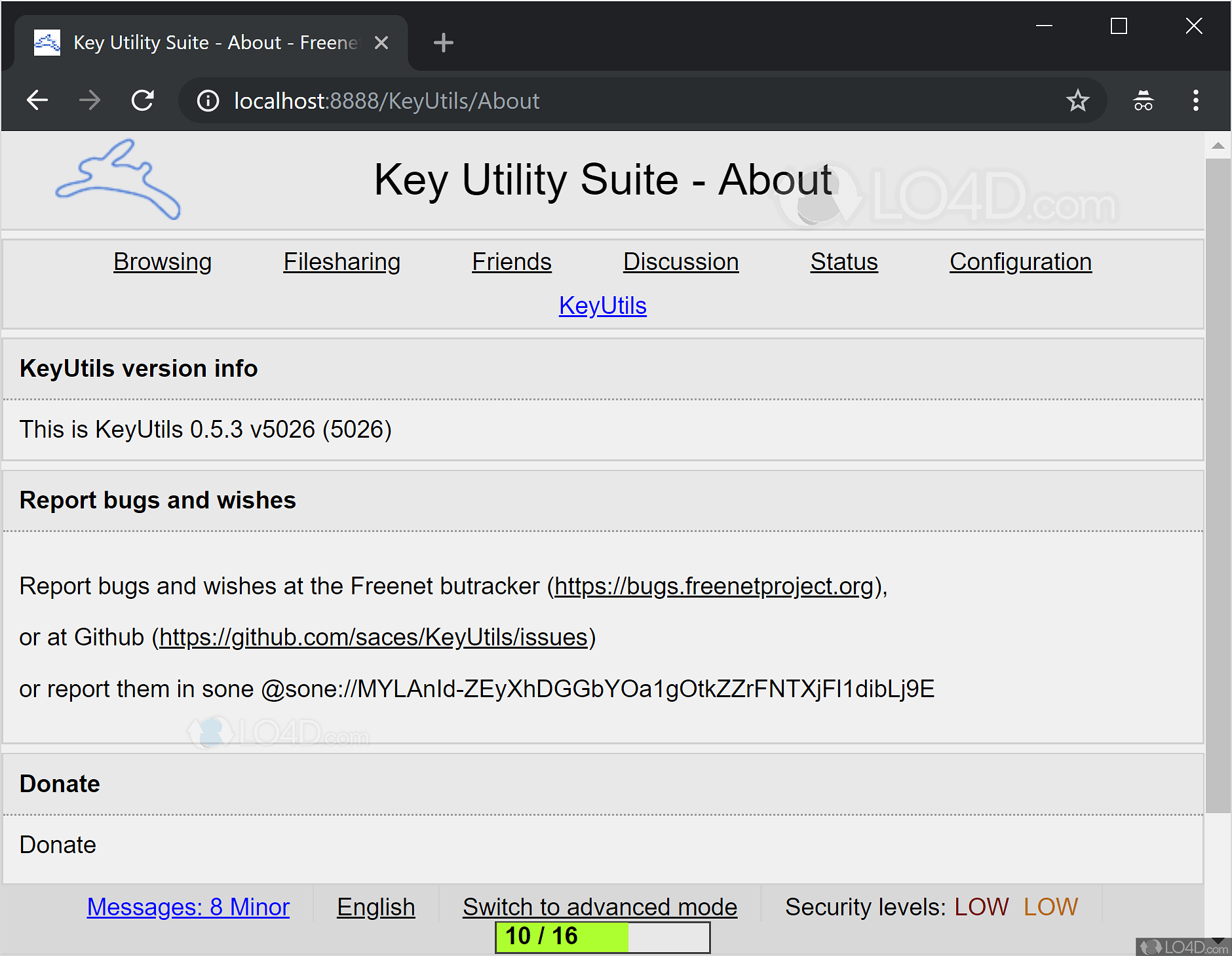Open a new browser tab
1232x956 pixels.
[x=444, y=43]
